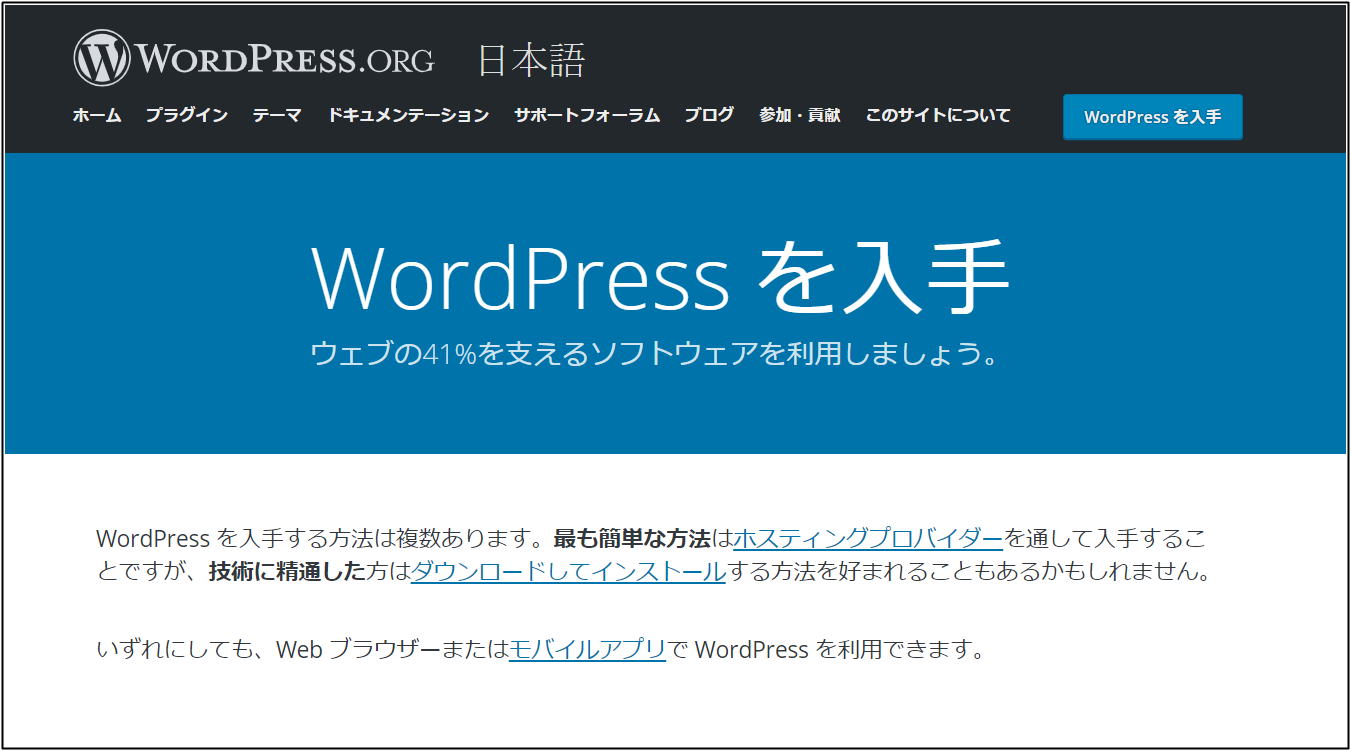Follow the モバイルアプリ link
The width and height of the screenshot is (1351, 751).
tap(587, 649)
